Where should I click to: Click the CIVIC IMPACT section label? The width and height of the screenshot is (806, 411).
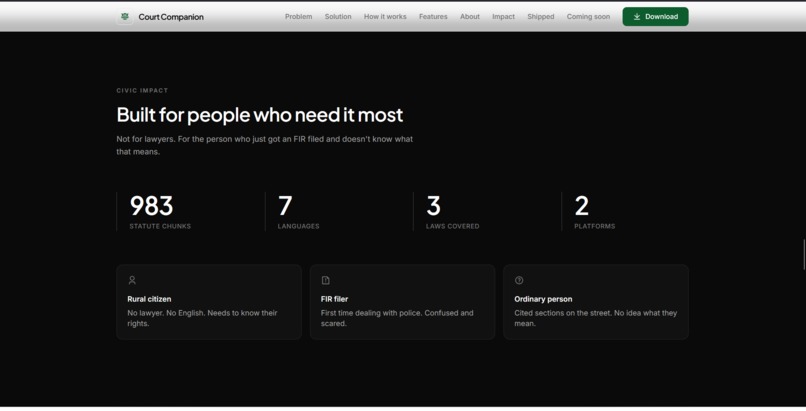point(142,90)
